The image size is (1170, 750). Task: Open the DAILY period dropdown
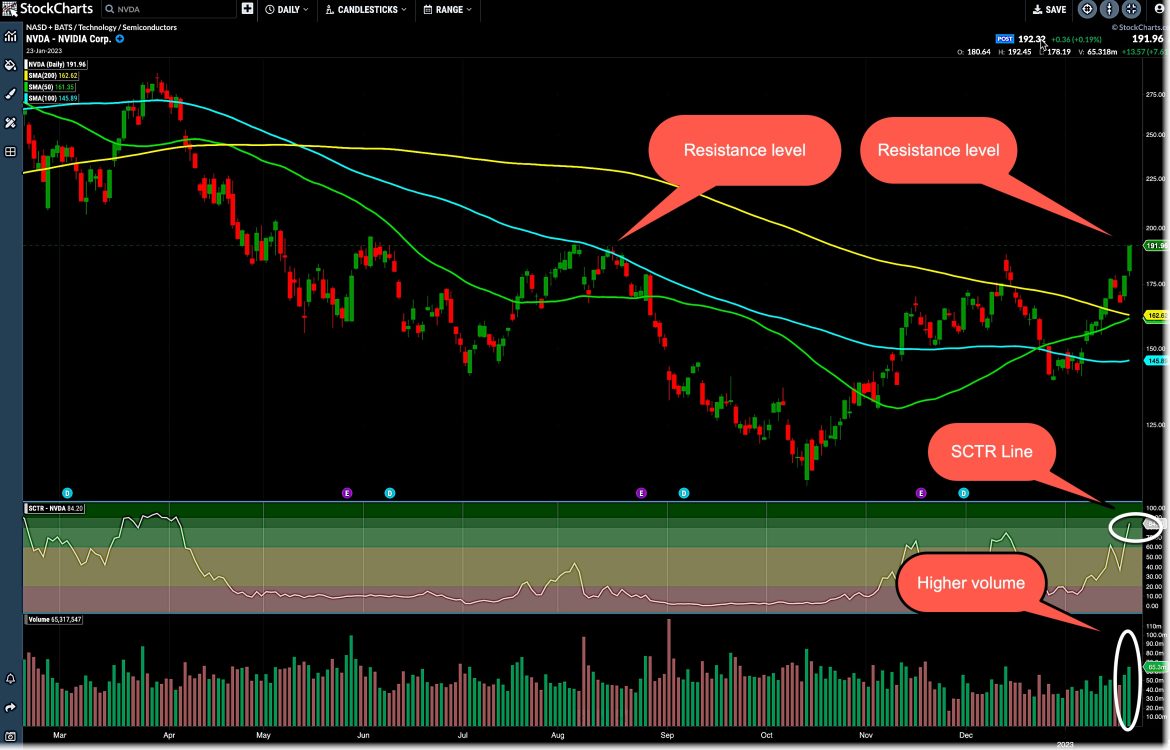pyautogui.click(x=287, y=9)
